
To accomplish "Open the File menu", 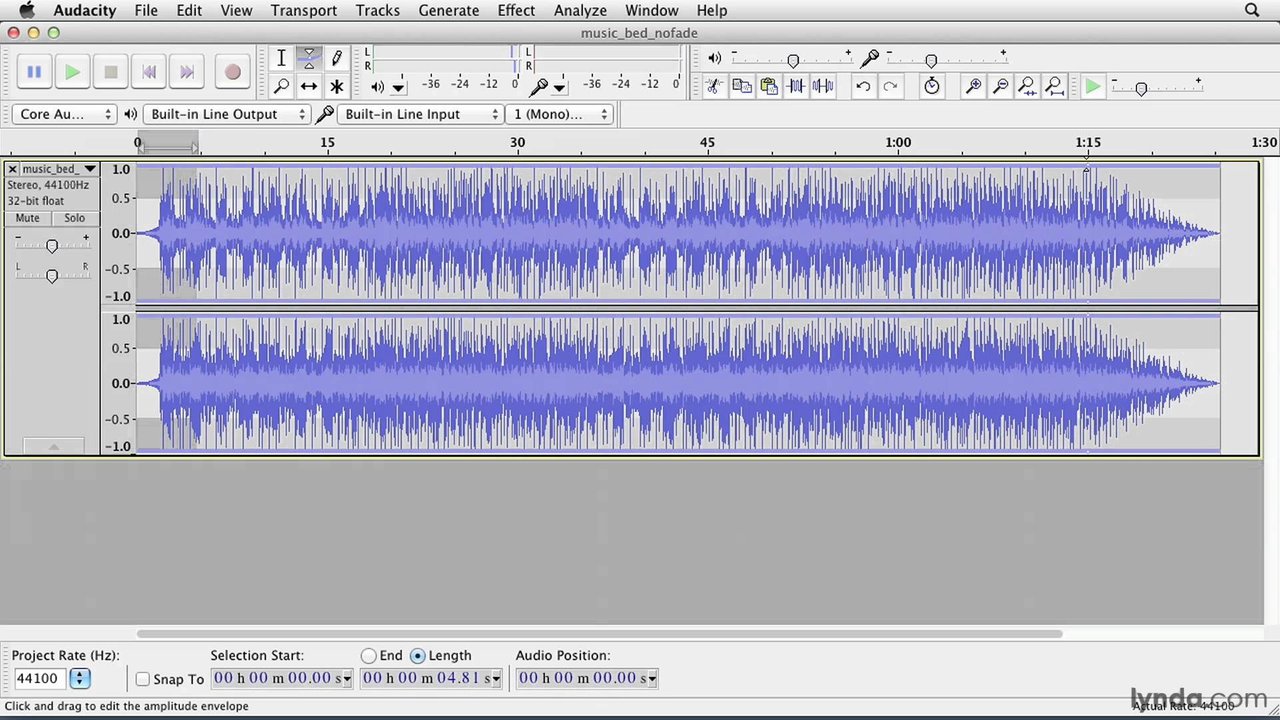I will [x=146, y=10].
